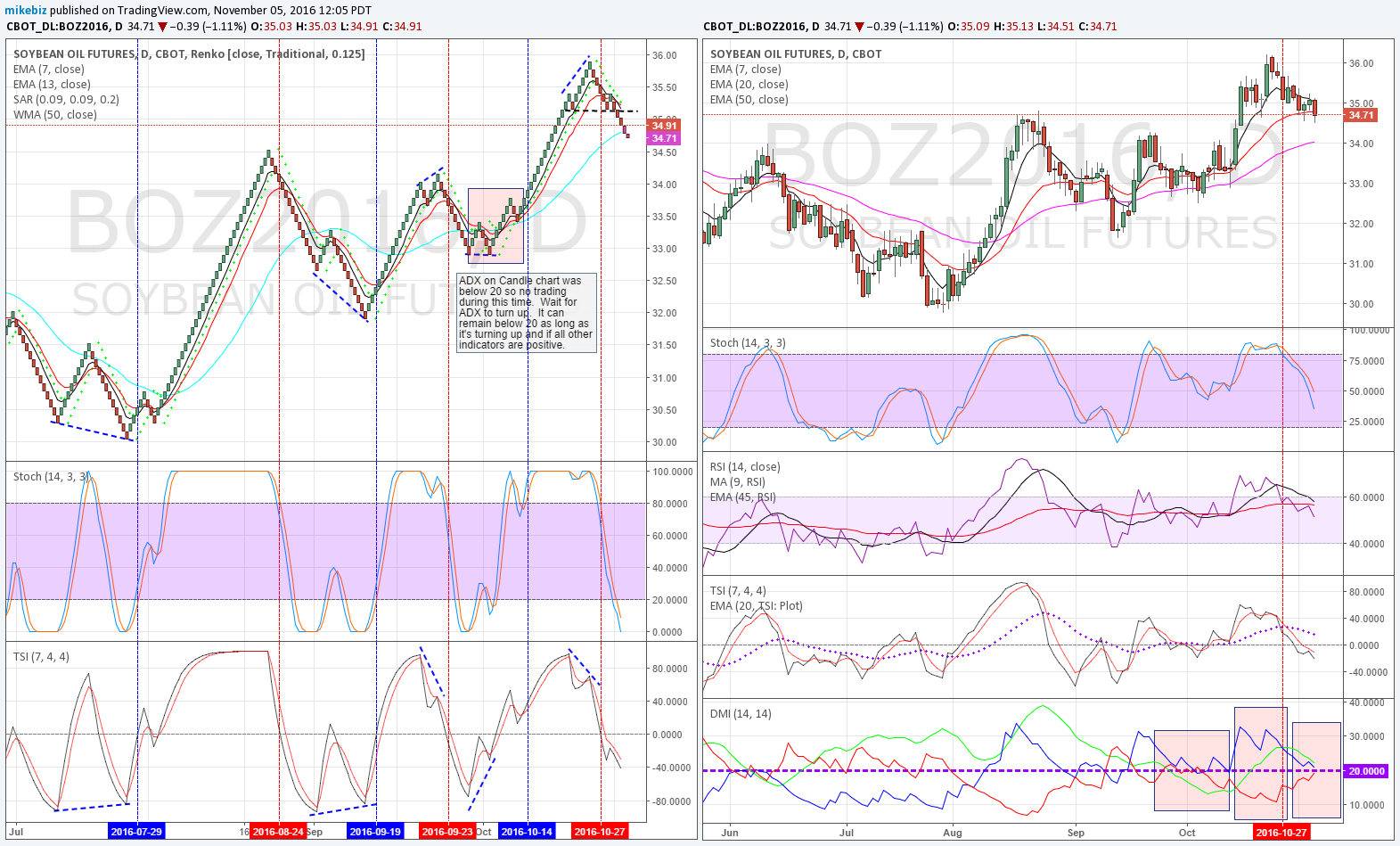Click the red 34.91 price label

(664, 126)
